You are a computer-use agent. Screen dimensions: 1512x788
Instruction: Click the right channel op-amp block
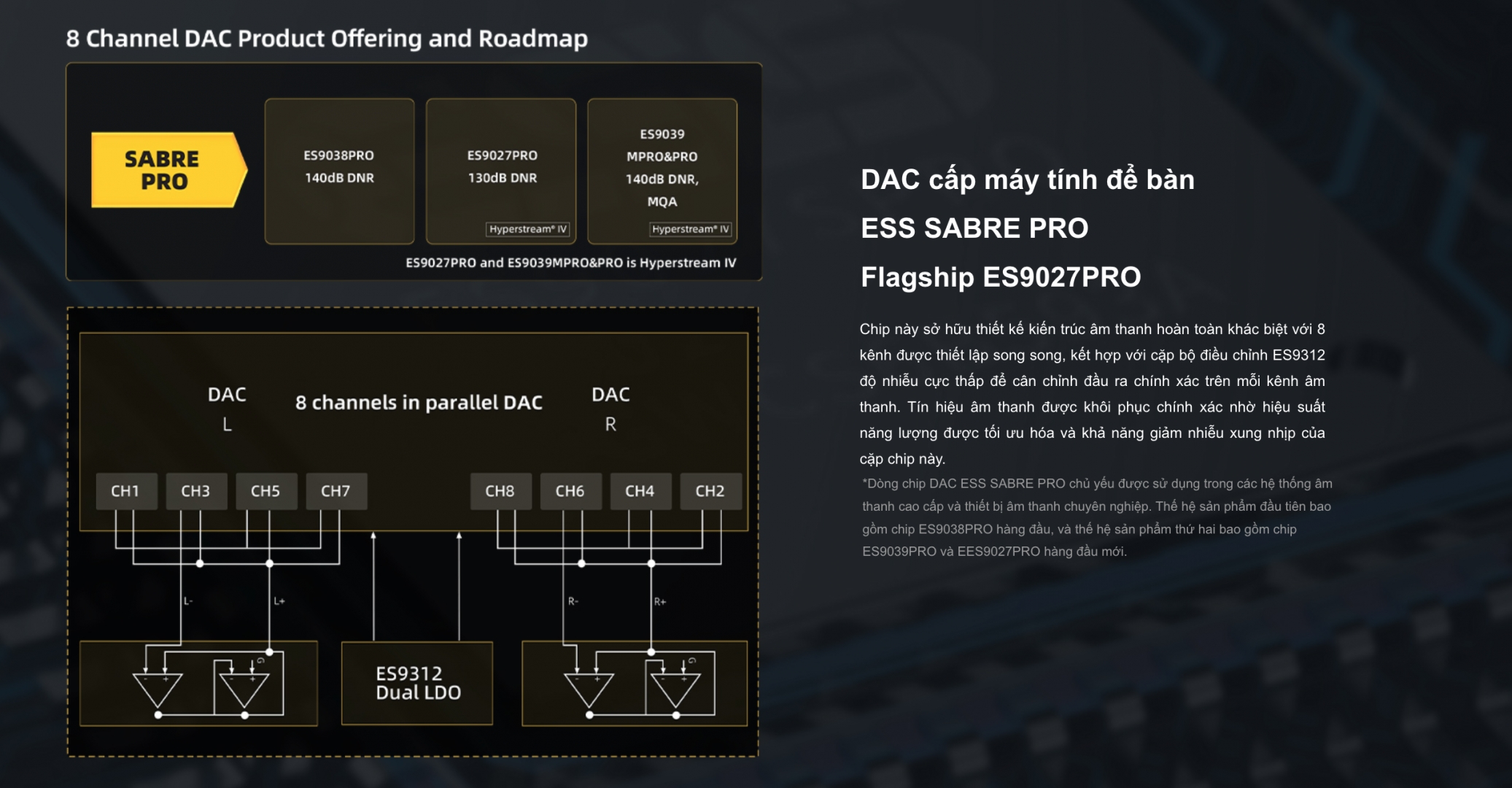pyautogui.click(x=635, y=684)
